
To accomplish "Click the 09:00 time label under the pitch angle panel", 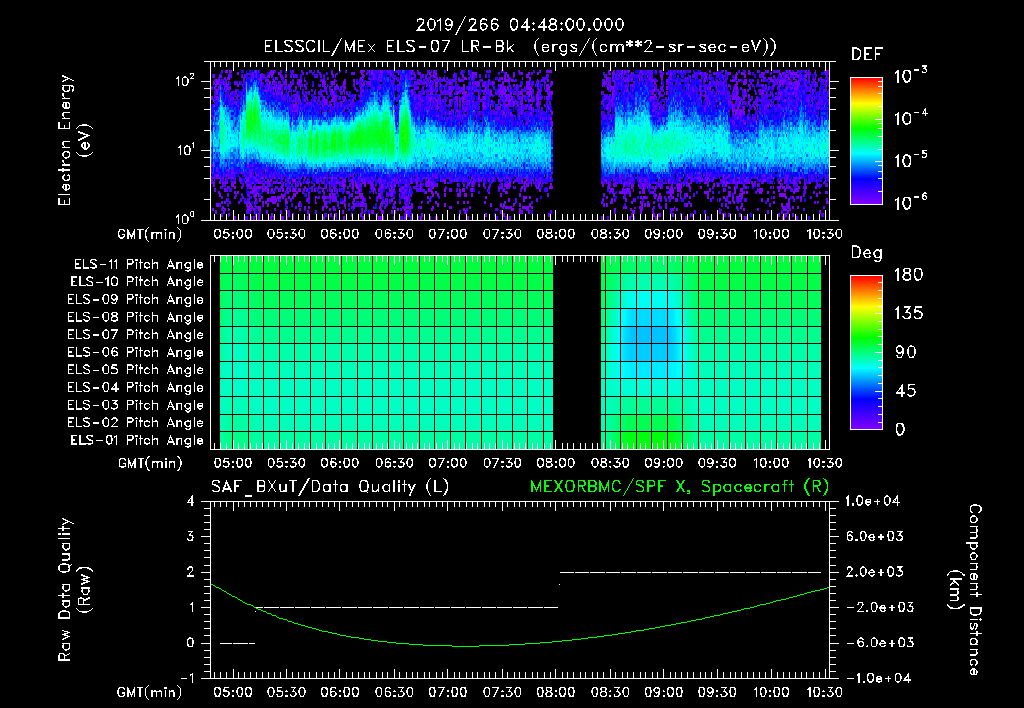I will (664, 464).
